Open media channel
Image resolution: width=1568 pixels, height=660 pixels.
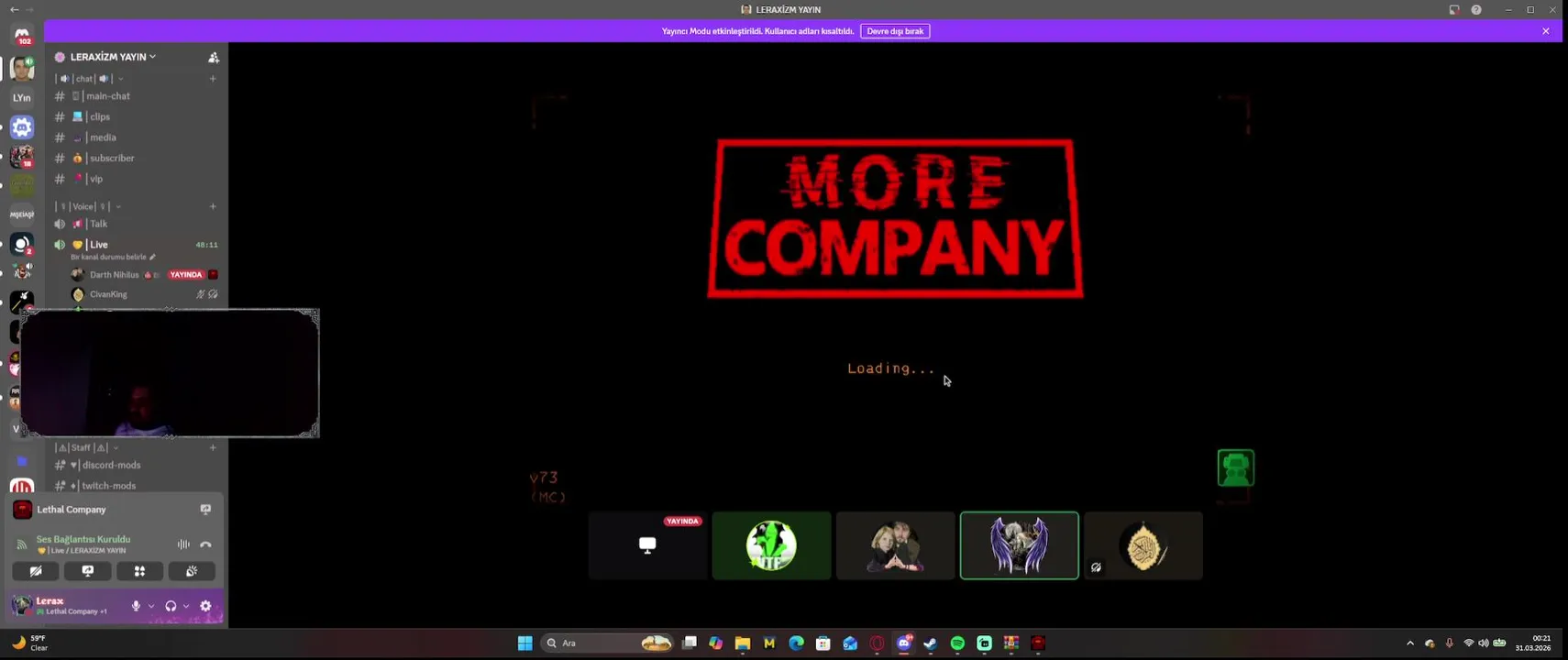point(137,137)
